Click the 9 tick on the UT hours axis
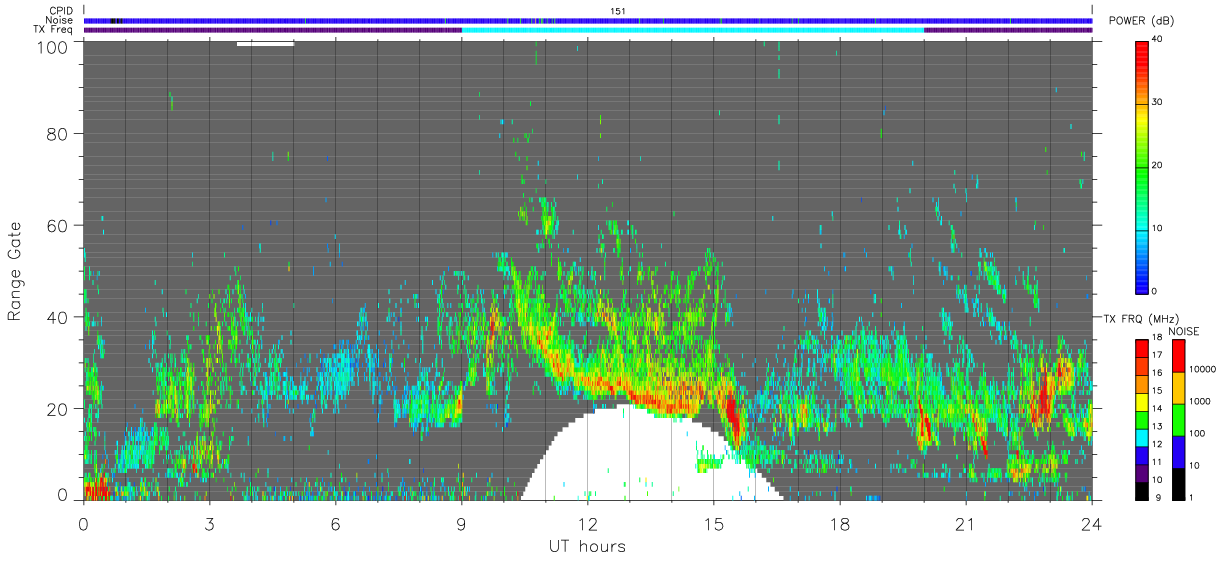 pyautogui.click(x=461, y=523)
